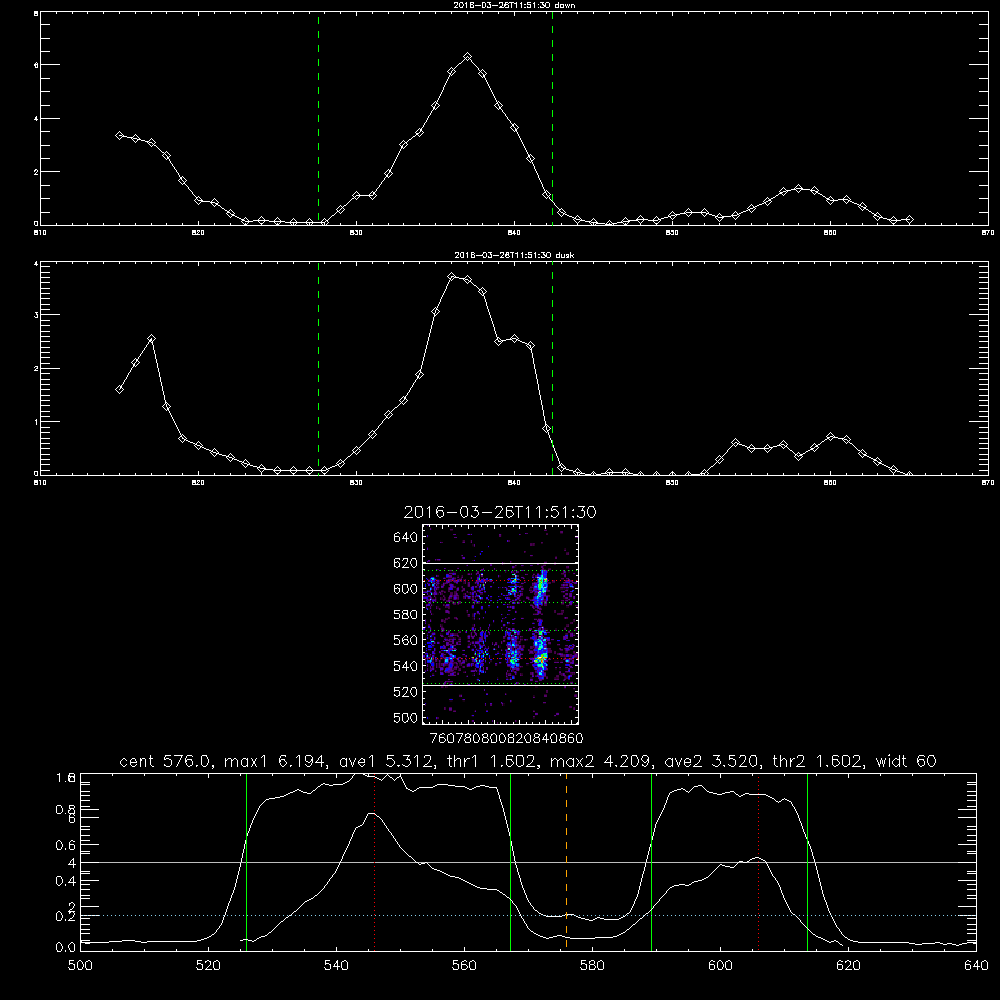Click the green vertical line near 526
Viewport: 1000px width, 1000px height.
pos(246,861)
